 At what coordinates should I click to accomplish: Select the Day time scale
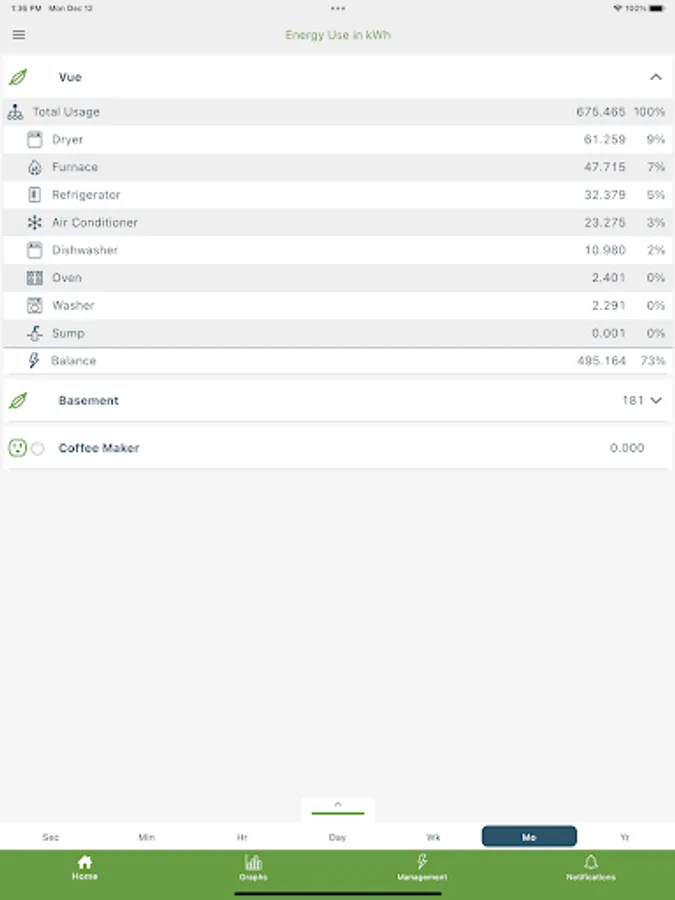click(x=338, y=837)
